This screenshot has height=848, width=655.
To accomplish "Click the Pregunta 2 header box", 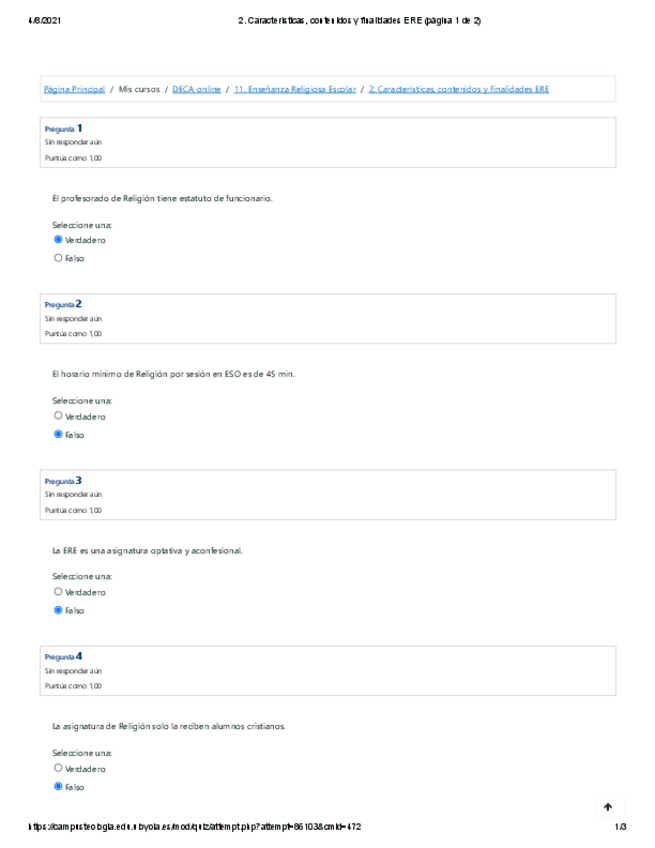I will coord(328,319).
